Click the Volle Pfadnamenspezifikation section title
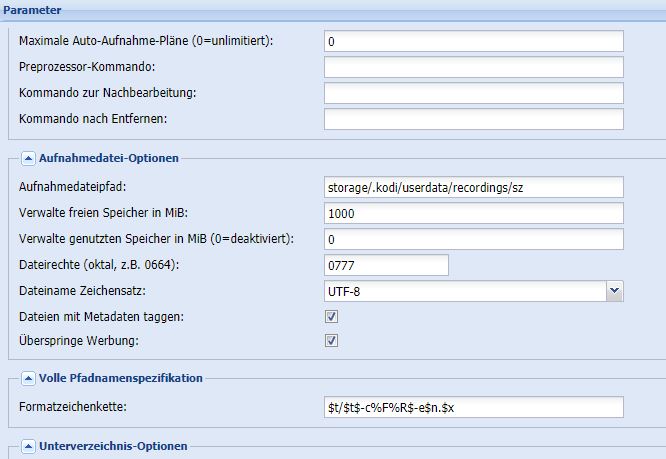666x459 pixels. coord(121,378)
